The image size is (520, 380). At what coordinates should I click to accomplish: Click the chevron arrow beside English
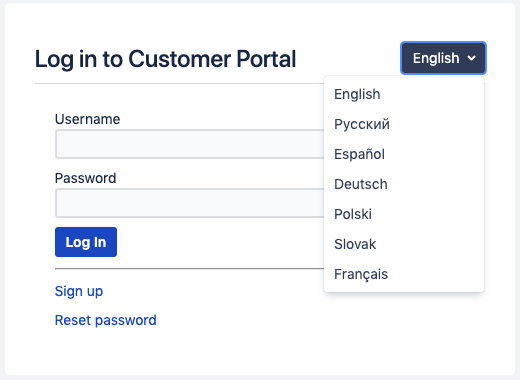tap(471, 58)
